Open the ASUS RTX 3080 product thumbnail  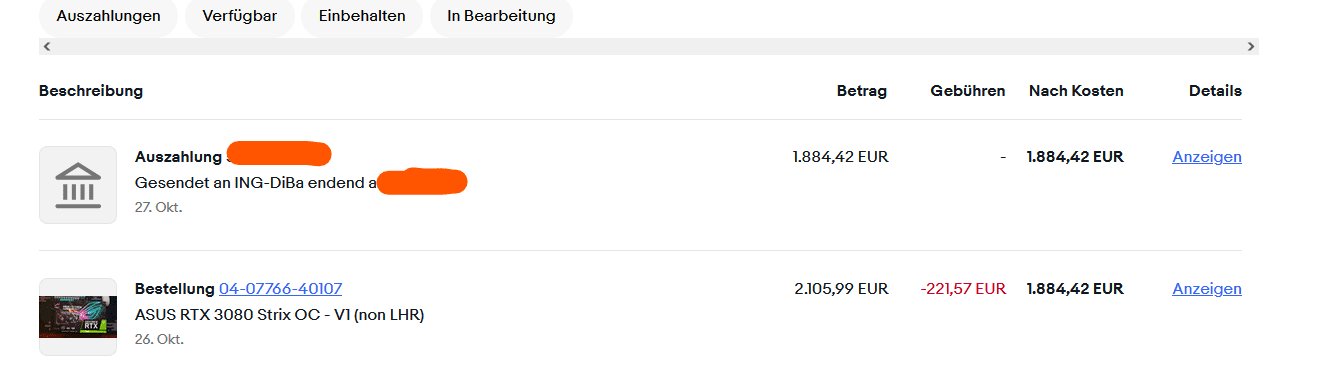click(x=78, y=317)
